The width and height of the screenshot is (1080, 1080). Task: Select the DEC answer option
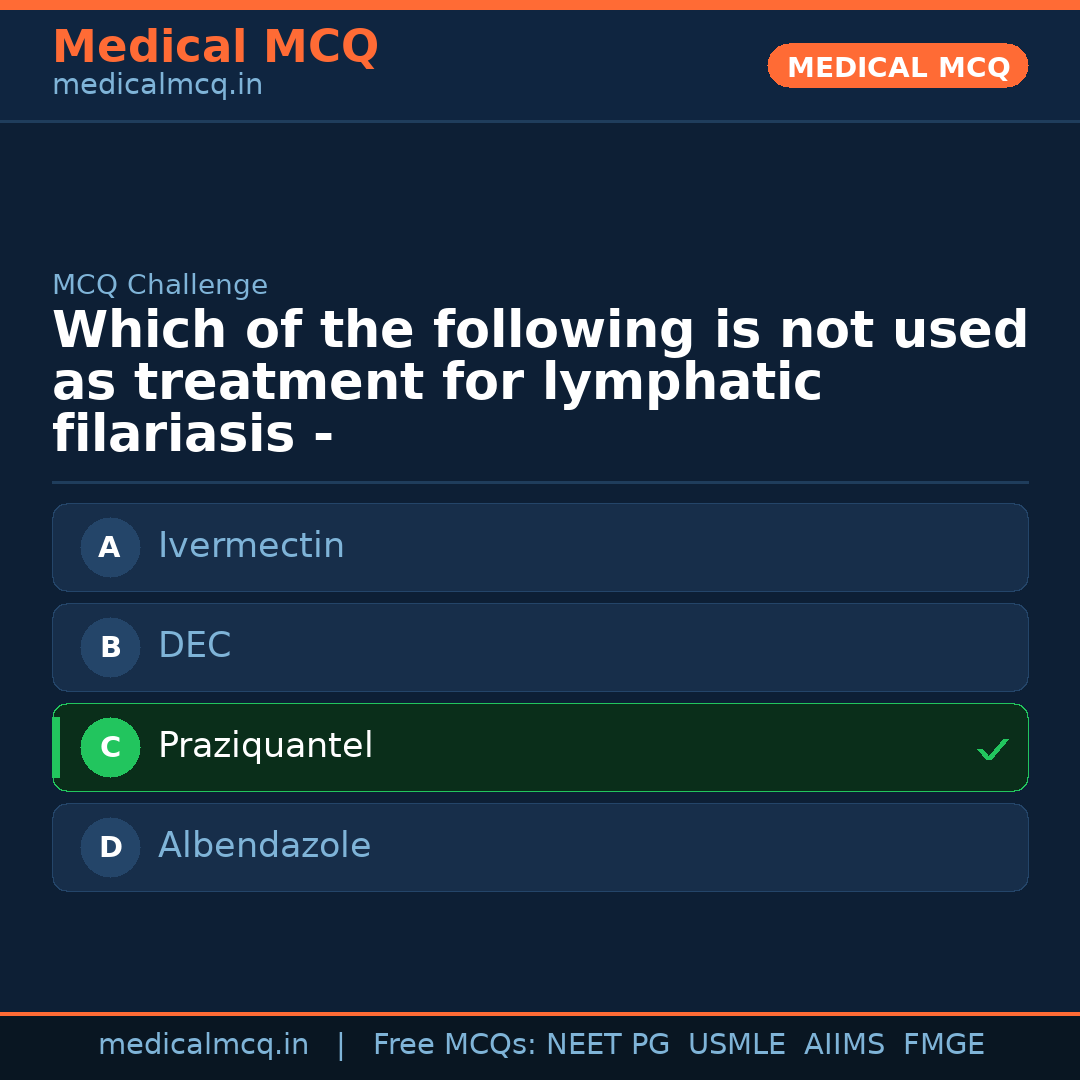tap(540, 647)
